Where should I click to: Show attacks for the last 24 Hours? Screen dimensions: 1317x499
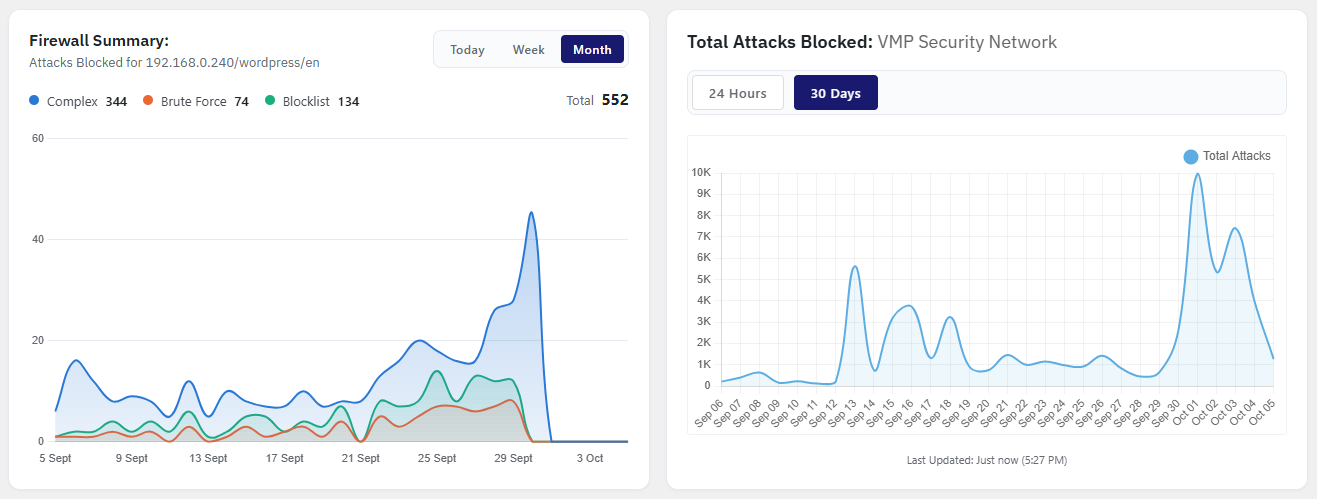tap(738, 93)
